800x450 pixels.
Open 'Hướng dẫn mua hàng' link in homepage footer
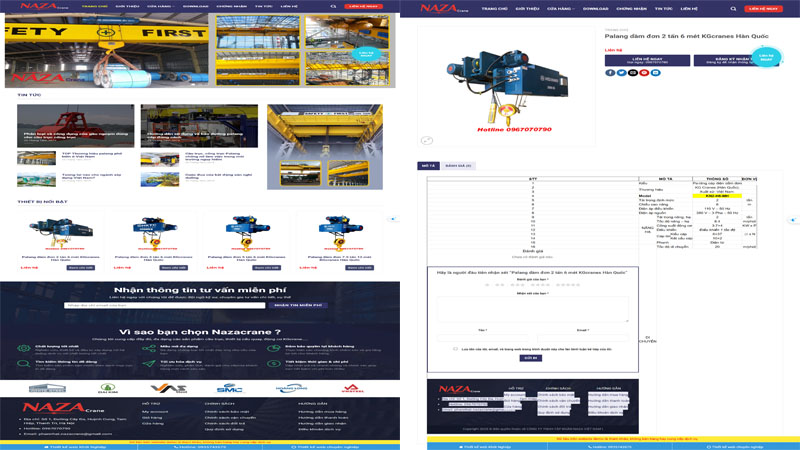[x=322, y=412]
